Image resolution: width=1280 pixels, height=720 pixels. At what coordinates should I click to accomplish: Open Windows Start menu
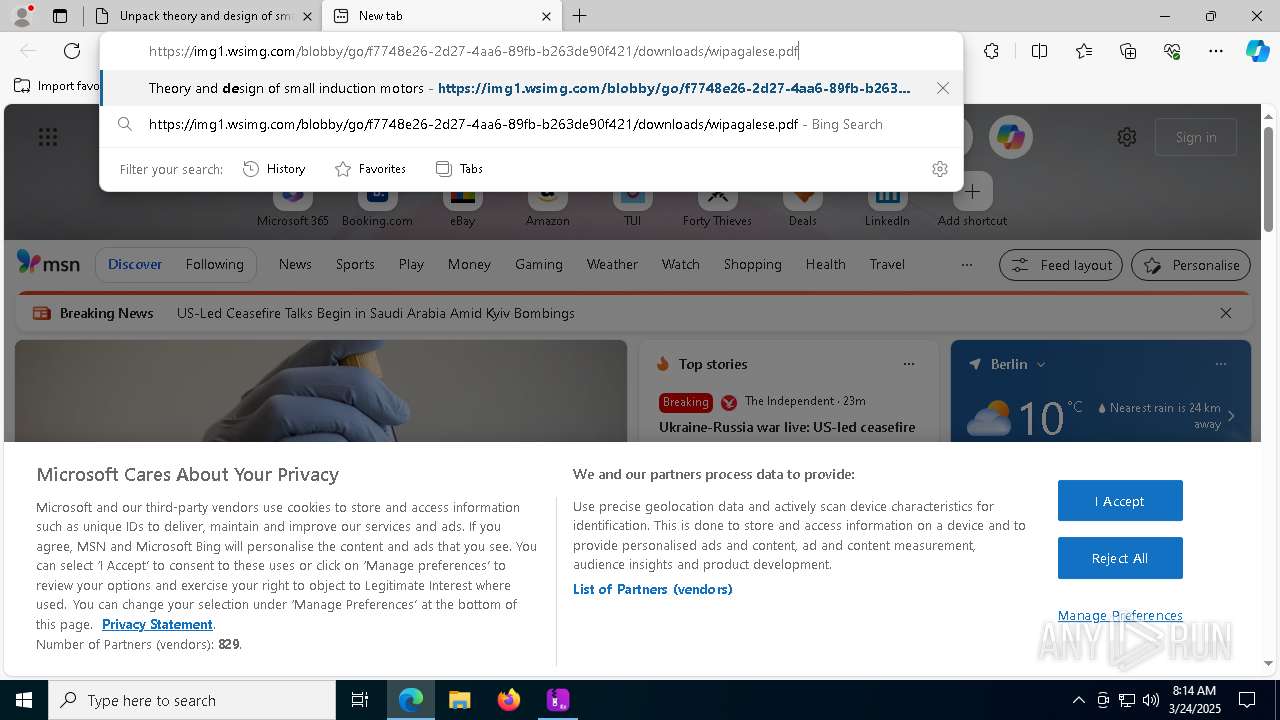click(x=24, y=700)
